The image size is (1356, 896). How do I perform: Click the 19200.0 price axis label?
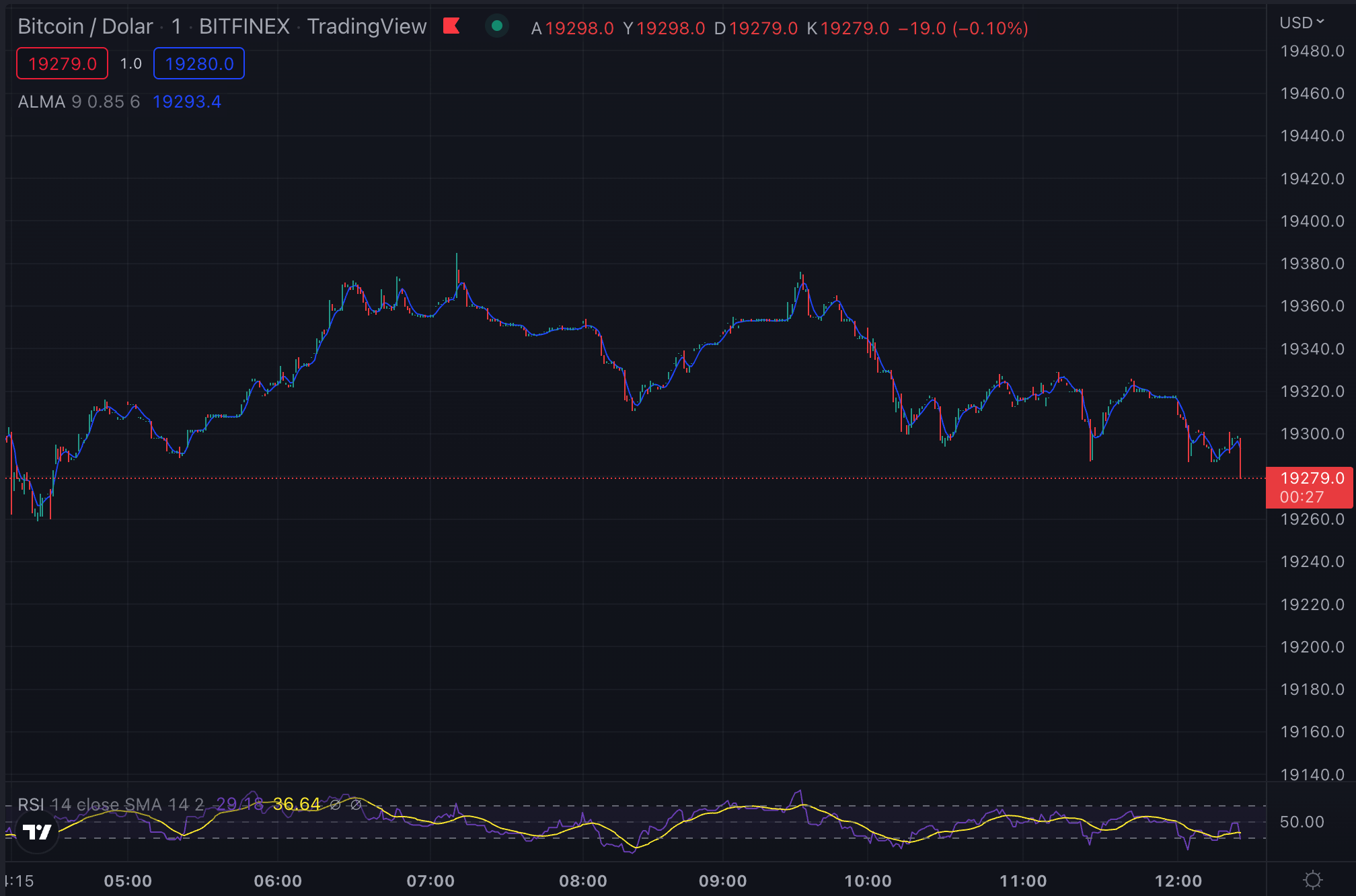(1312, 647)
